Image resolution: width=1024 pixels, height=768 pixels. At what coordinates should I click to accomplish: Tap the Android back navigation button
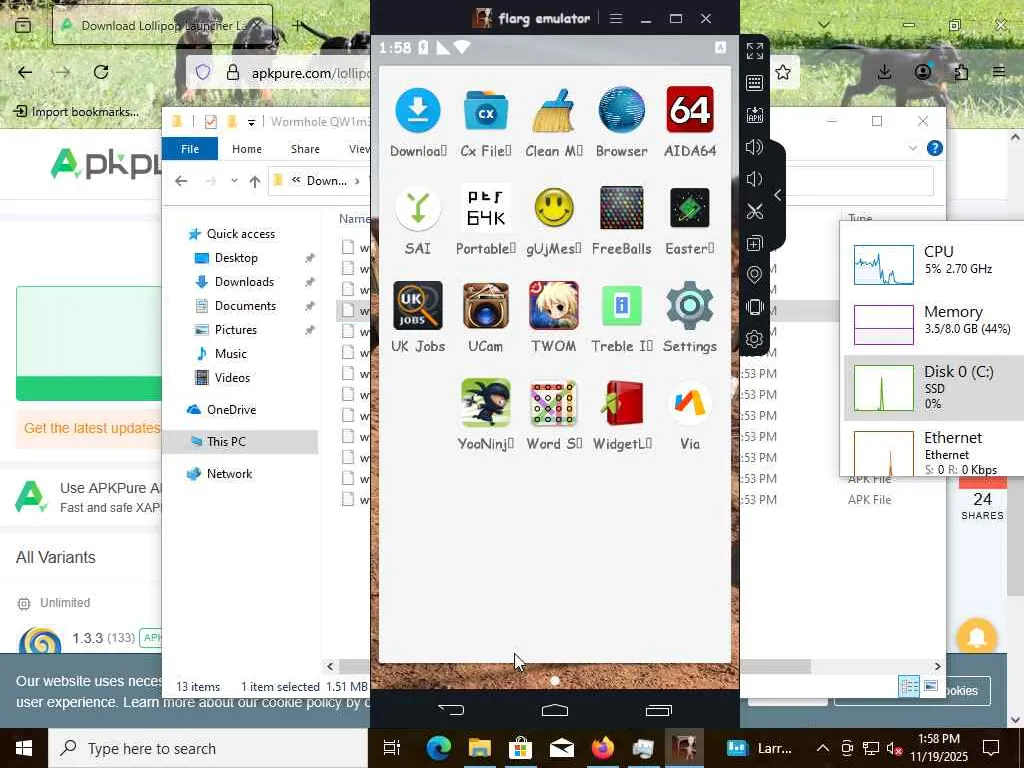click(451, 710)
